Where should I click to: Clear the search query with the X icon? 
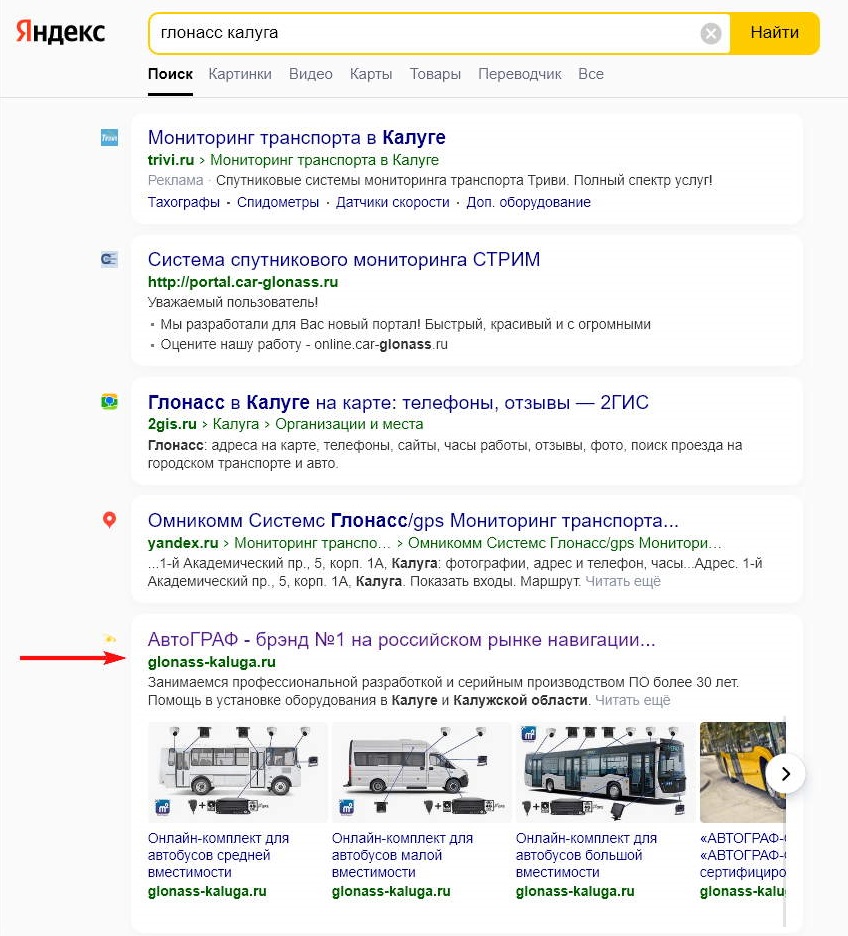(711, 34)
